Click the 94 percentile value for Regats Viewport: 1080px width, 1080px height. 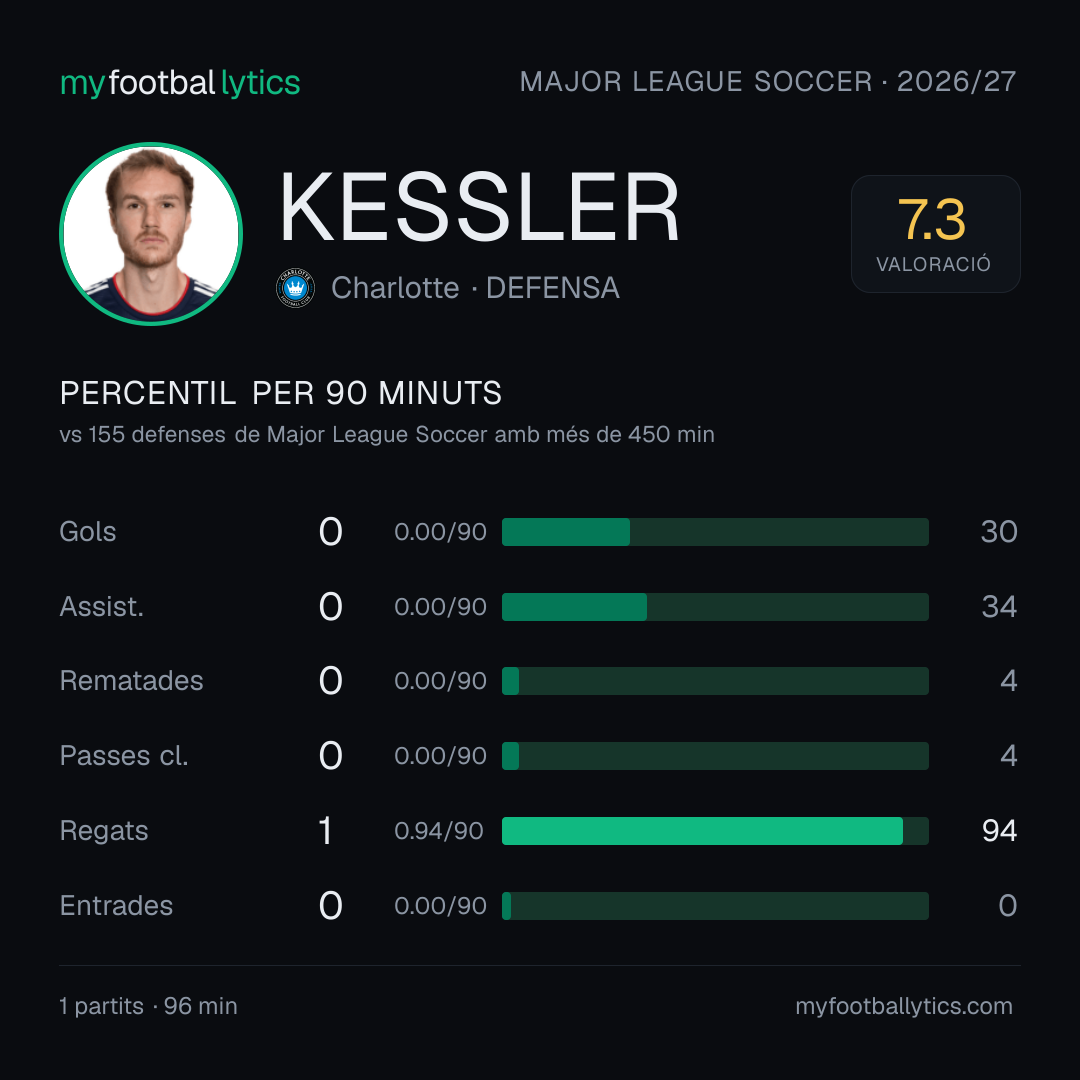pos(999,831)
